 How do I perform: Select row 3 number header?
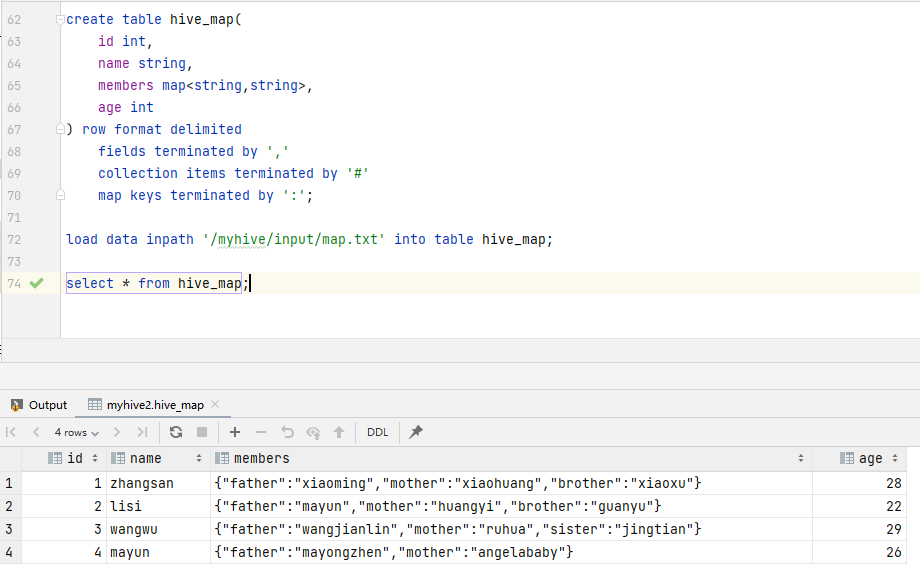(x=10, y=529)
